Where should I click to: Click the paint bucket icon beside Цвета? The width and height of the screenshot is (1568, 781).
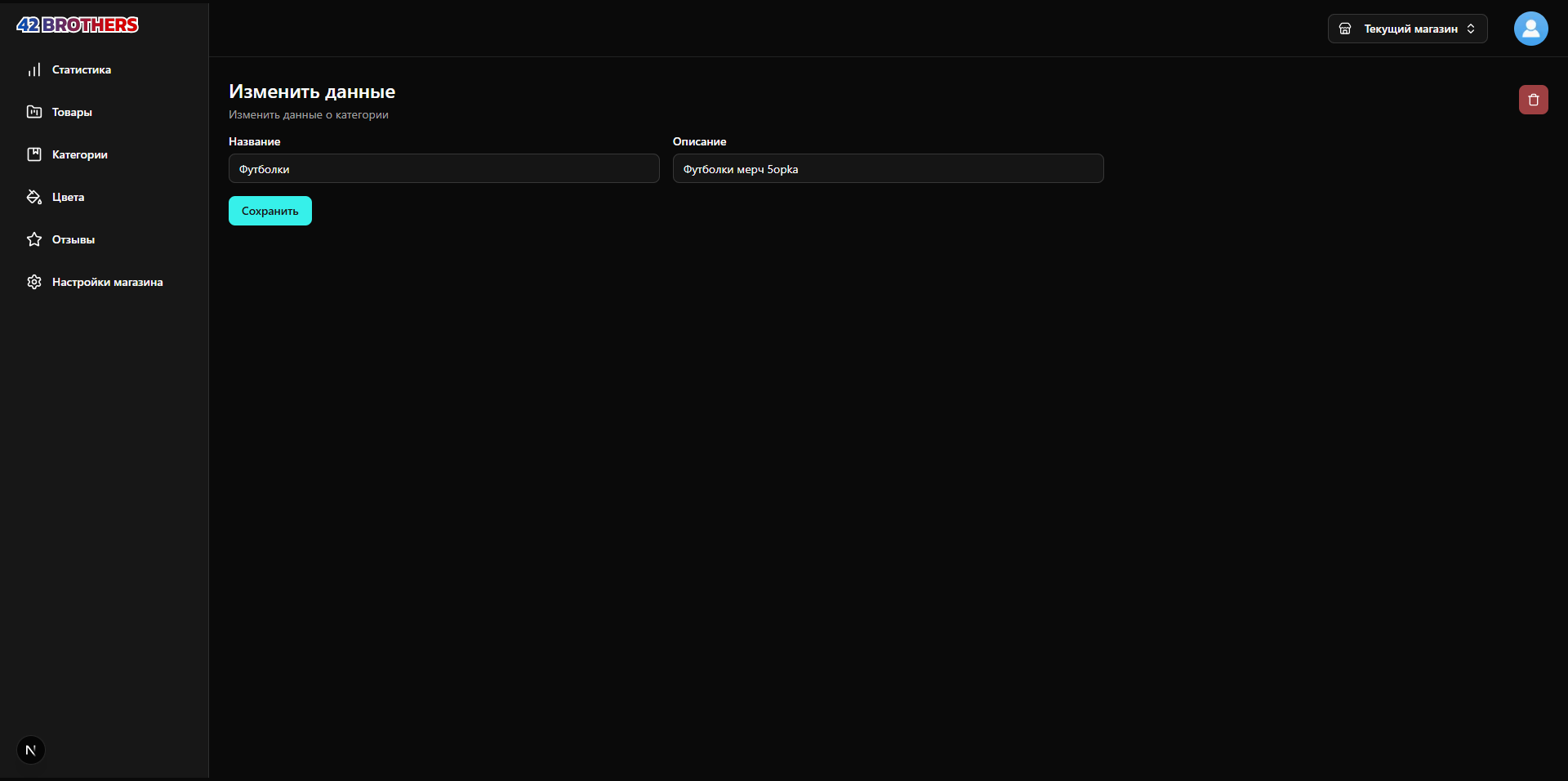[34, 198]
